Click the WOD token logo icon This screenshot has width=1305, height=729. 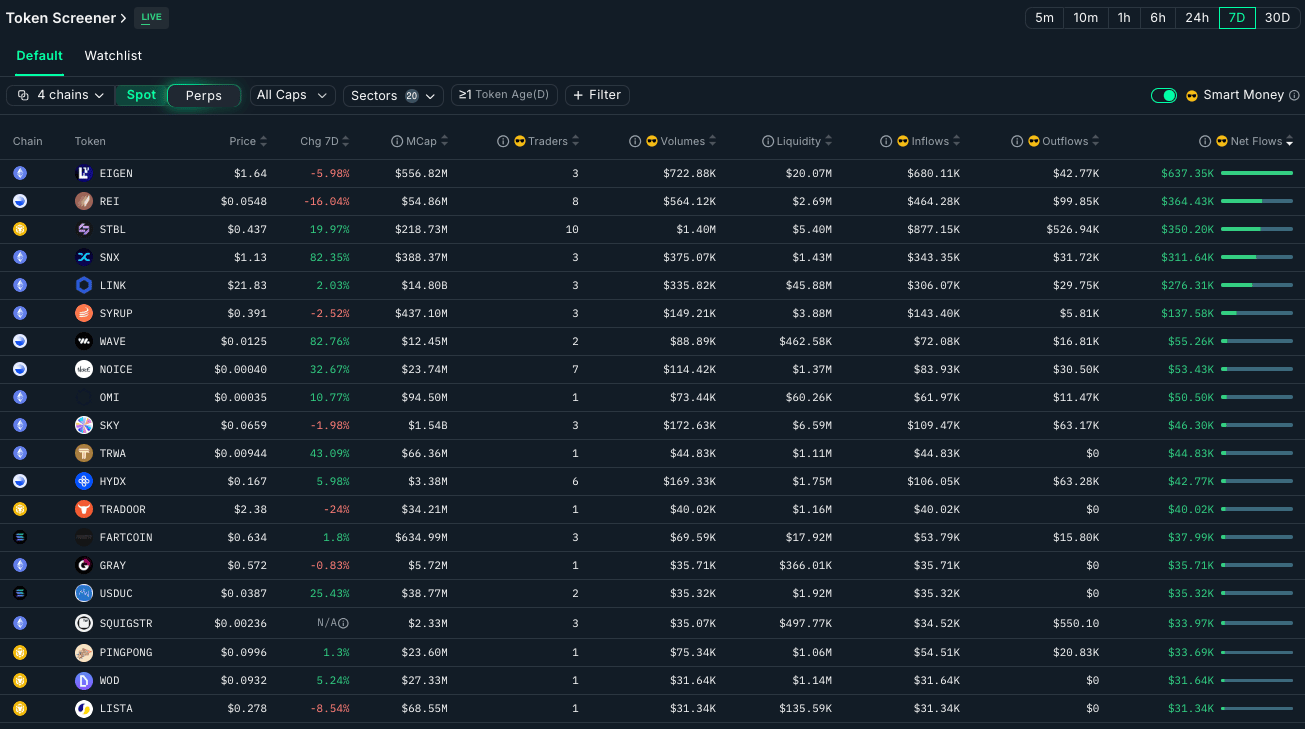[x=84, y=680]
